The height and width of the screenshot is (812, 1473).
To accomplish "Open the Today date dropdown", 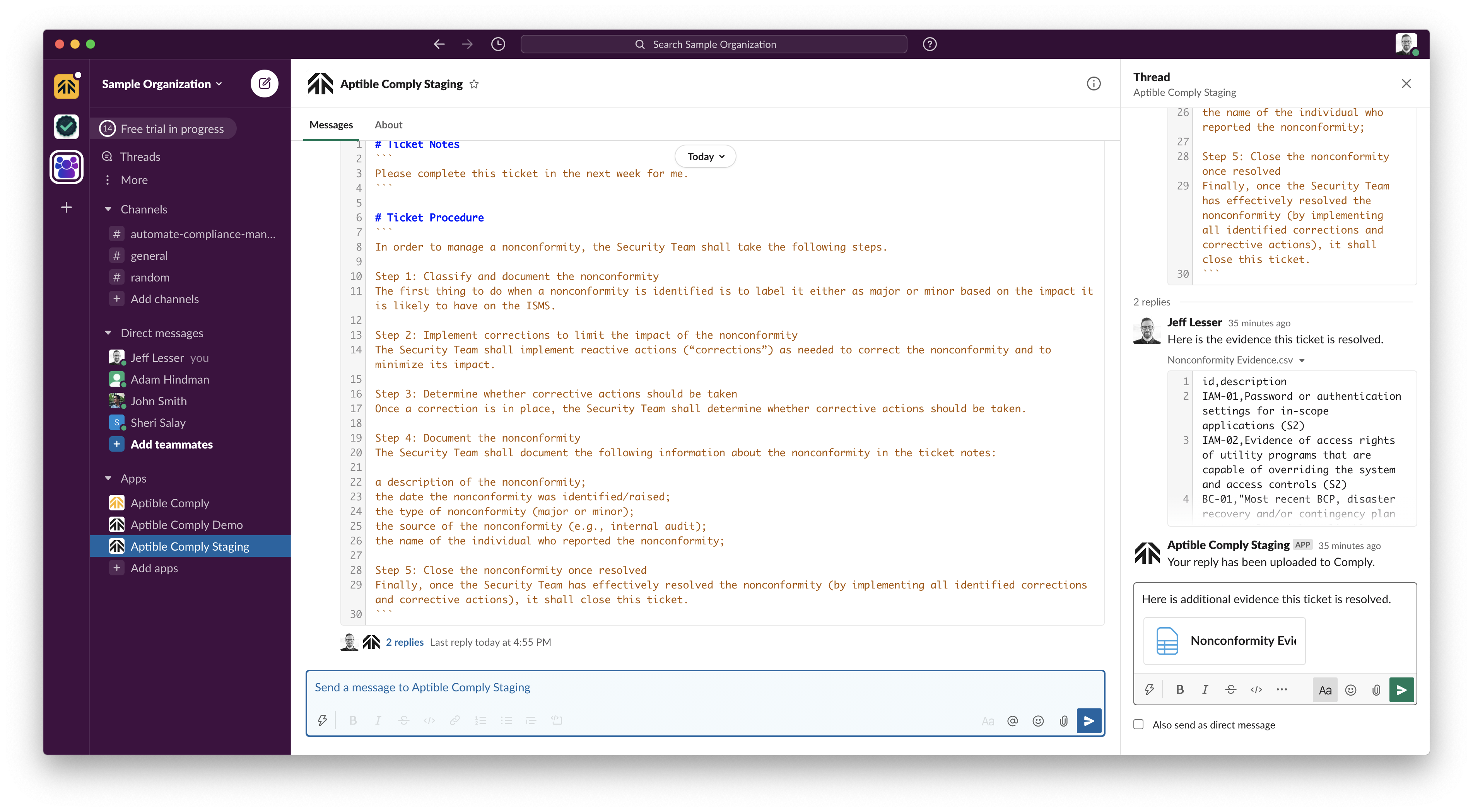I will pyautogui.click(x=705, y=157).
